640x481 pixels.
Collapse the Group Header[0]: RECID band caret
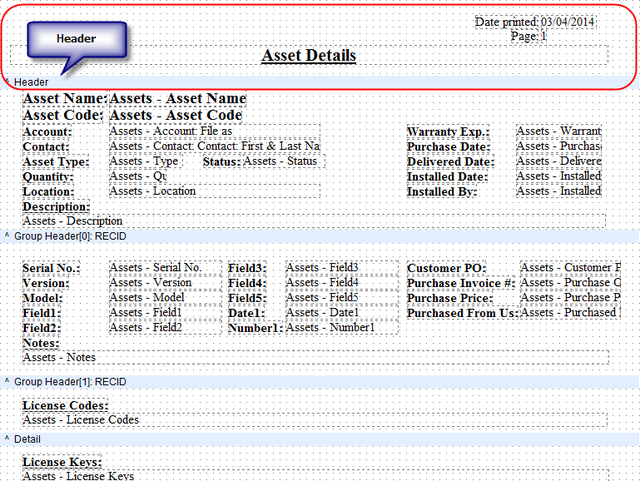tap(6, 237)
